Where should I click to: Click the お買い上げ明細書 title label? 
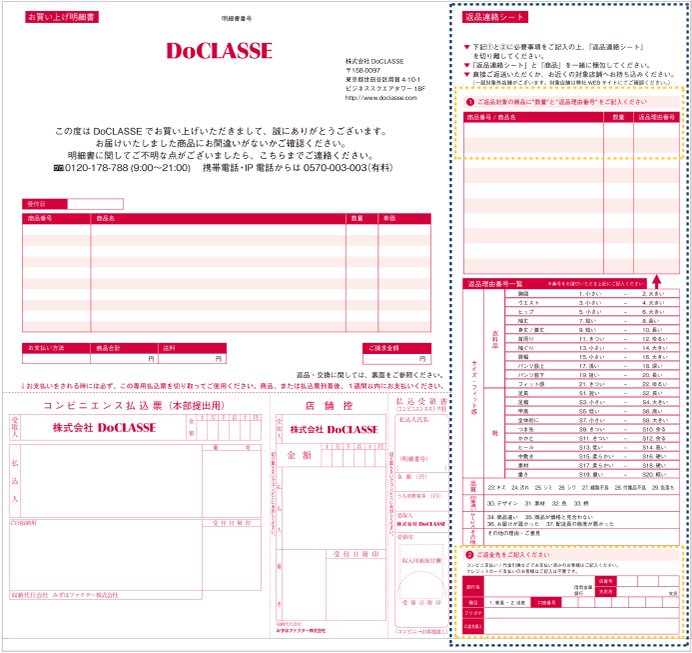61,17
